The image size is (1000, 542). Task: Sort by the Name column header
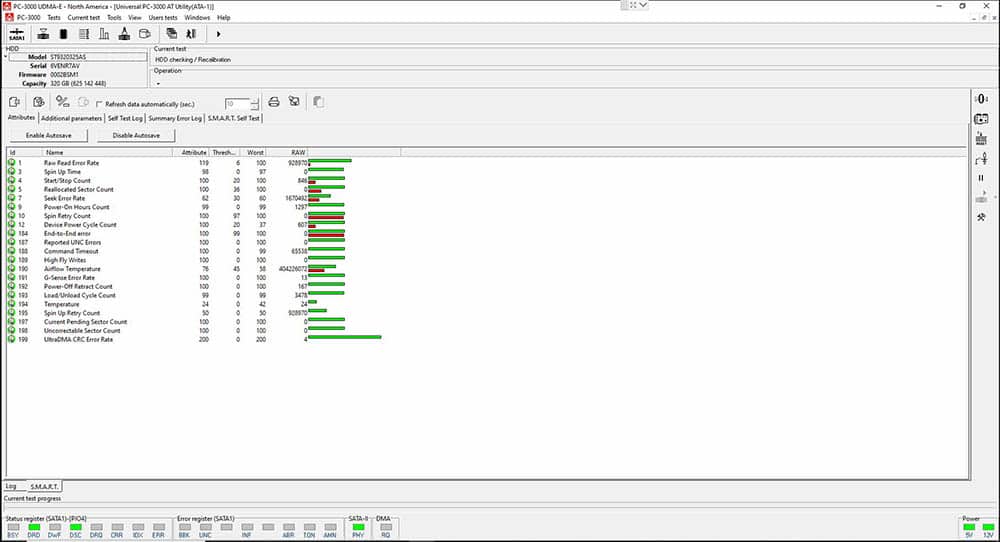click(x=107, y=152)
